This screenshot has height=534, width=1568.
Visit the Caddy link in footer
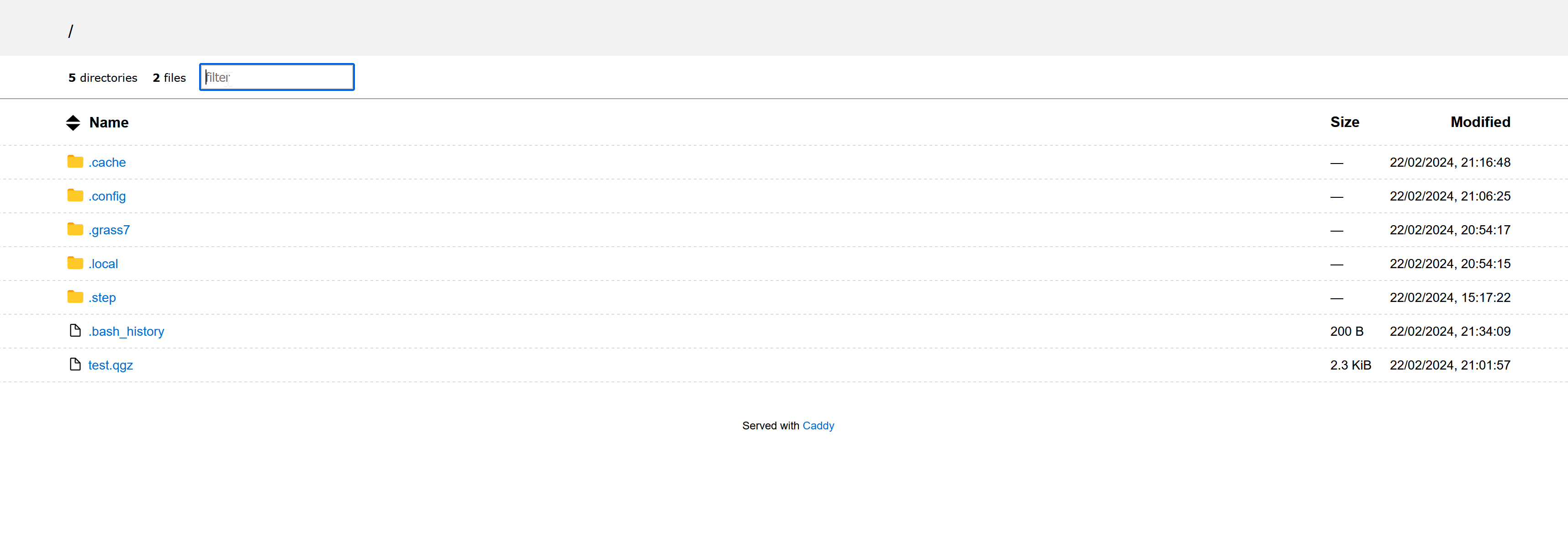pos(818,426)
